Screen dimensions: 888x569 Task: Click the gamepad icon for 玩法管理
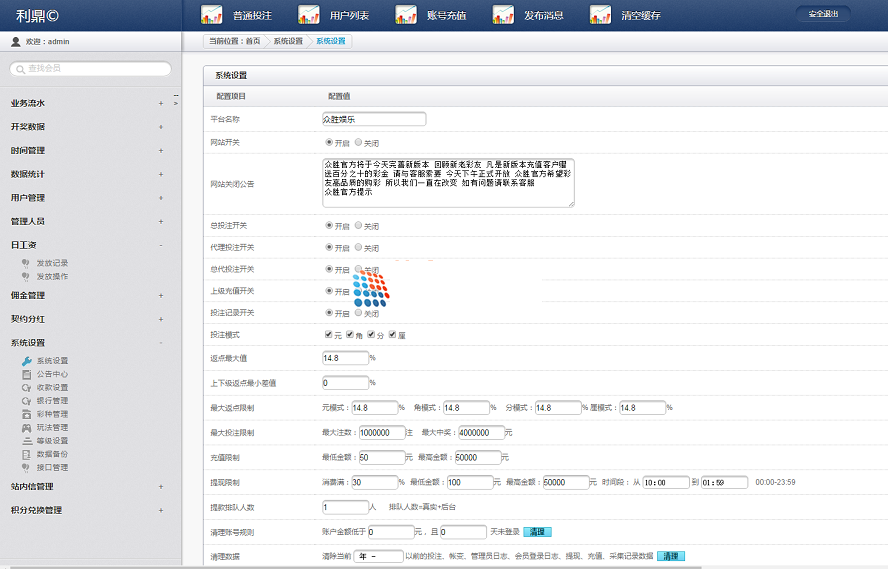tap(27, 427)
